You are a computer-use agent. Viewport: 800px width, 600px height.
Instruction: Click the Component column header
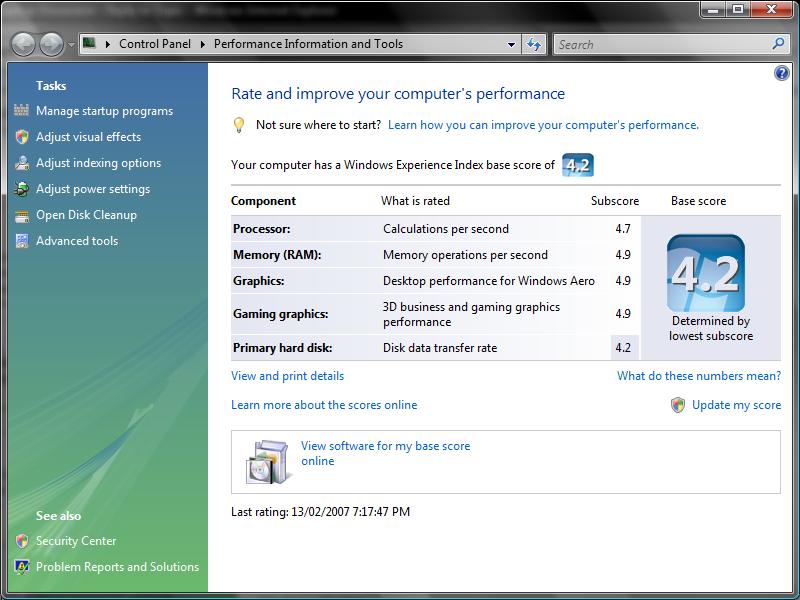click(263, 201)
